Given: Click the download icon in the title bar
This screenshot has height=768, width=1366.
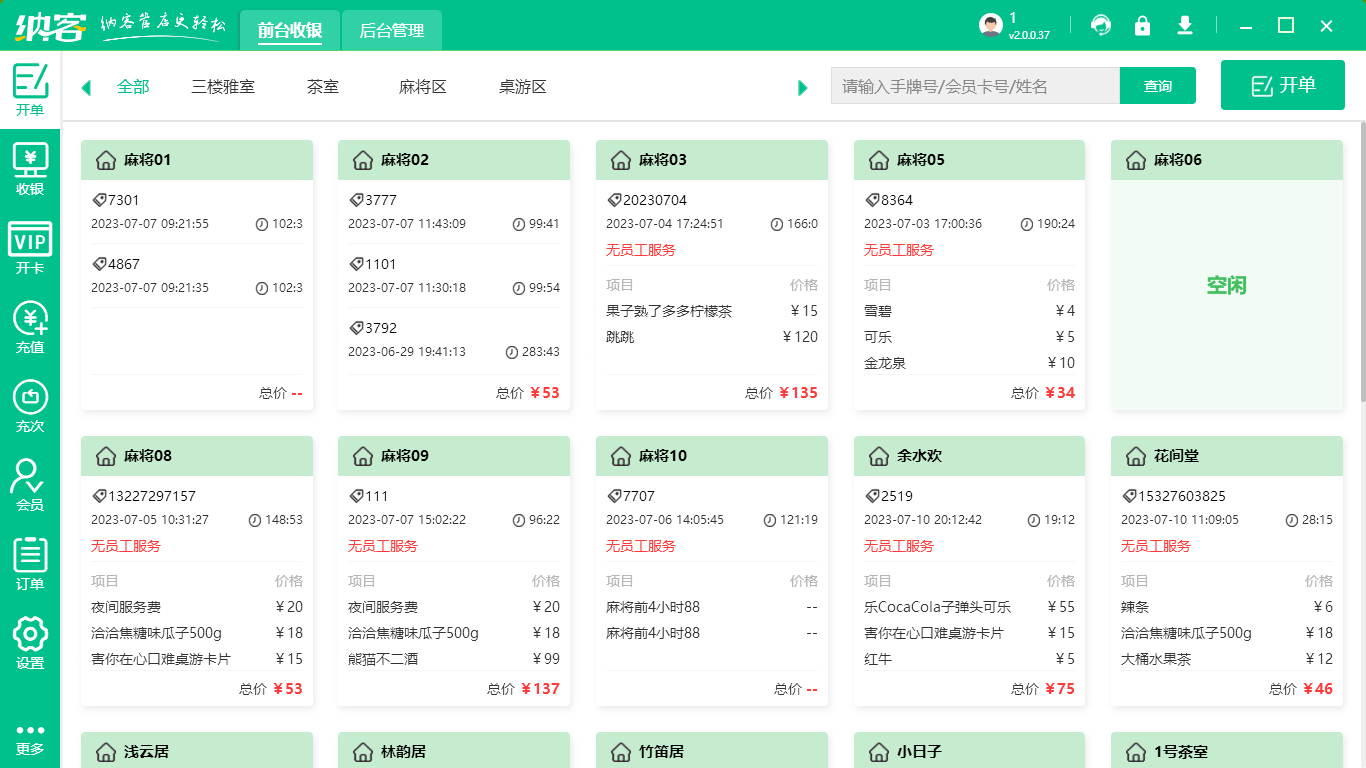Looking at the screenshot, I should coord(1184,25).
